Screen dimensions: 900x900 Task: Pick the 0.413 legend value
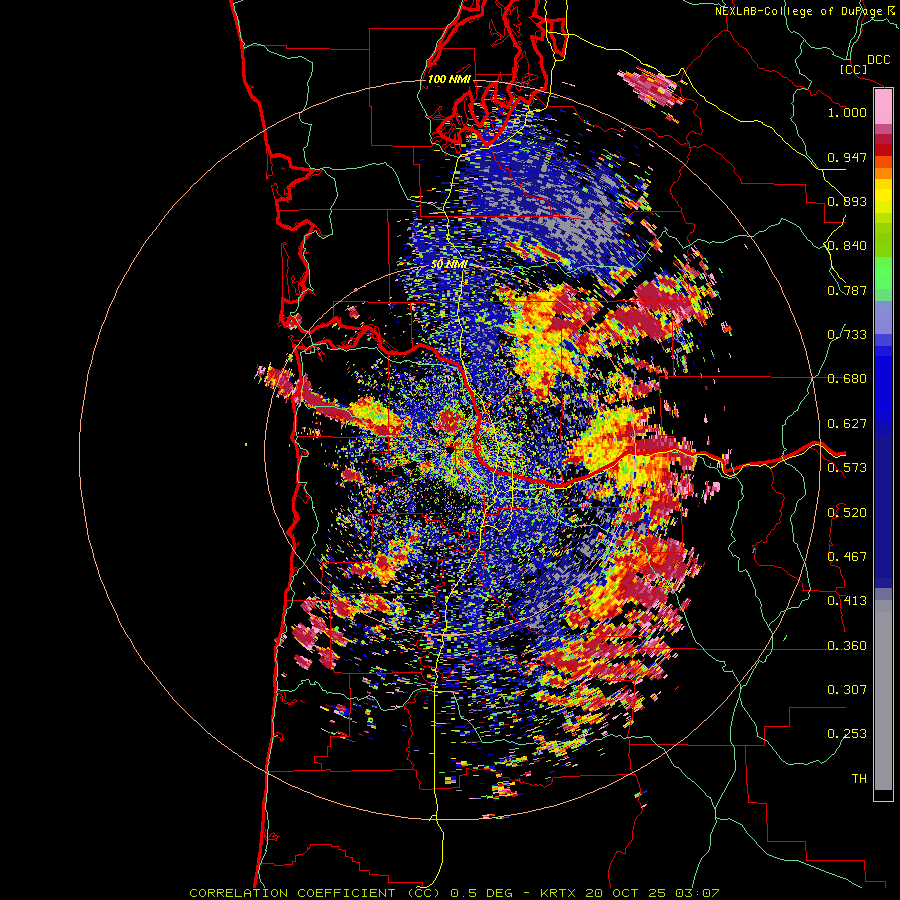(x=847, y=601)
